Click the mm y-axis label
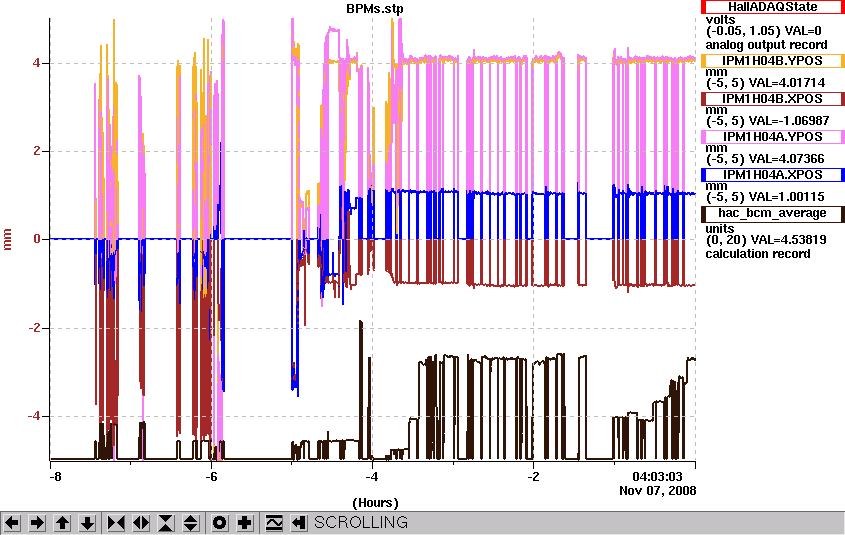Screen dimensions: 845x535 [8, 239]
